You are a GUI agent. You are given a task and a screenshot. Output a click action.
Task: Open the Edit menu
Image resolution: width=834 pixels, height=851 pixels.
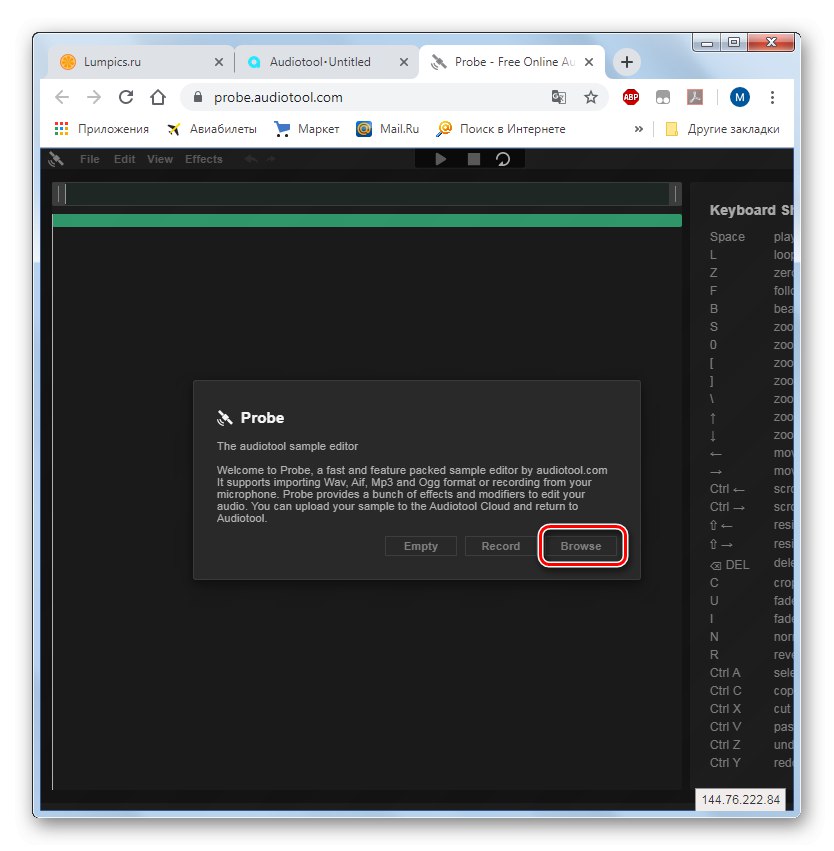[x=124, y=159]
